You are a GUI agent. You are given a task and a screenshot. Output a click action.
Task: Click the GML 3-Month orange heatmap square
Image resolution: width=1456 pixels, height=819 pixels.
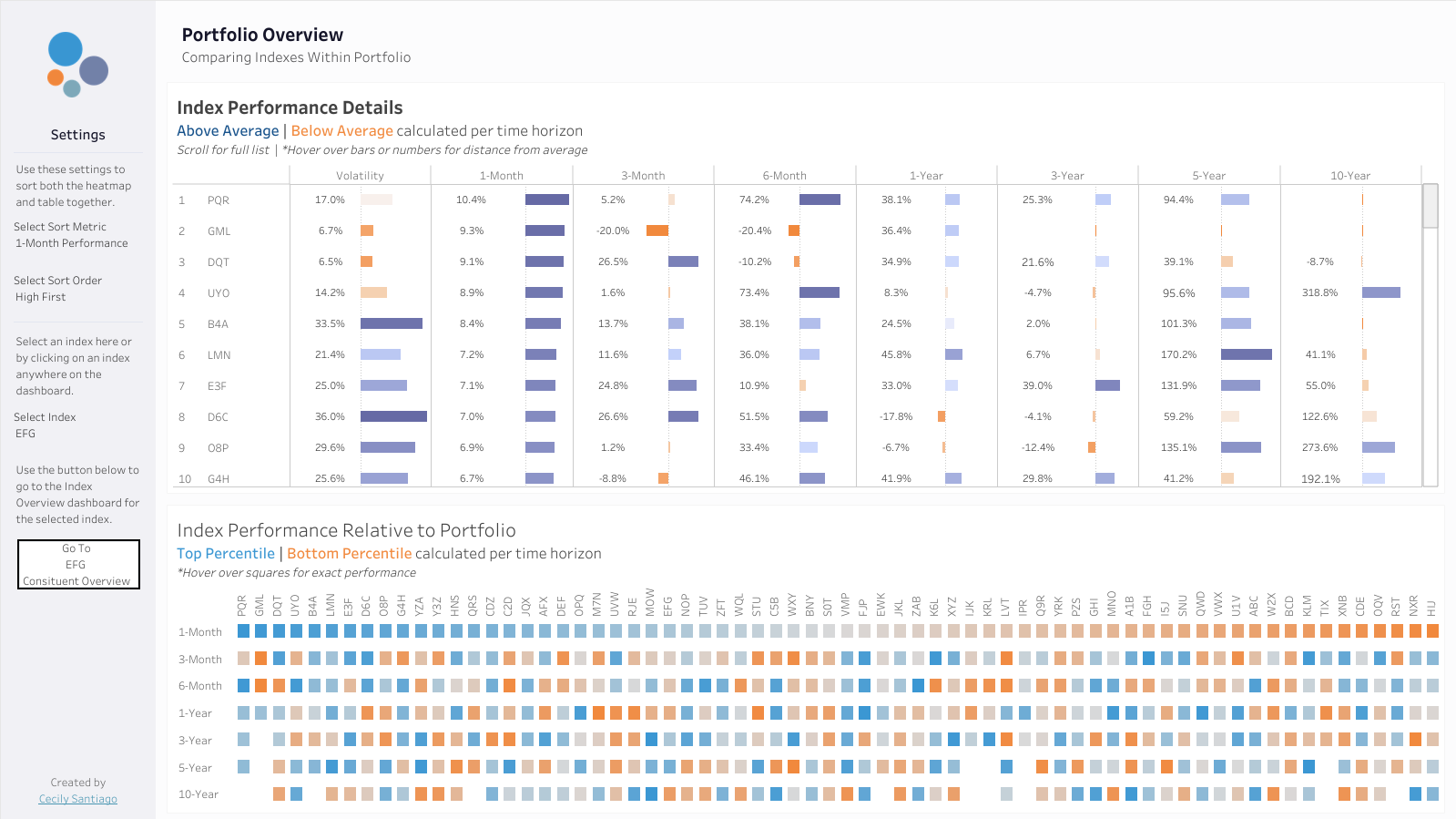(260, 658)
